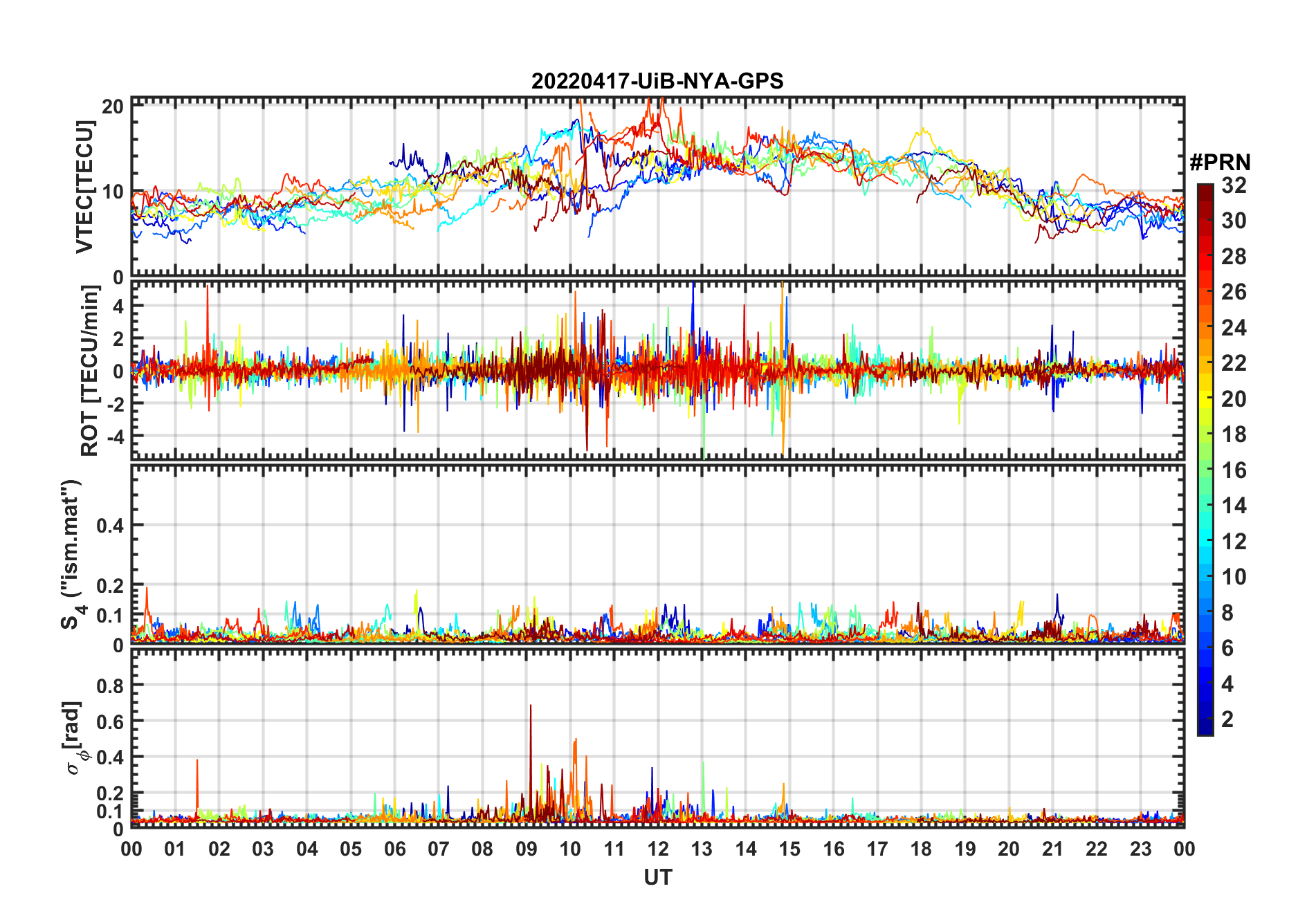Click the ROT [TECU/min] y-axis label
The width and height of the screenshot is (1316, 920).
(90, 371)
